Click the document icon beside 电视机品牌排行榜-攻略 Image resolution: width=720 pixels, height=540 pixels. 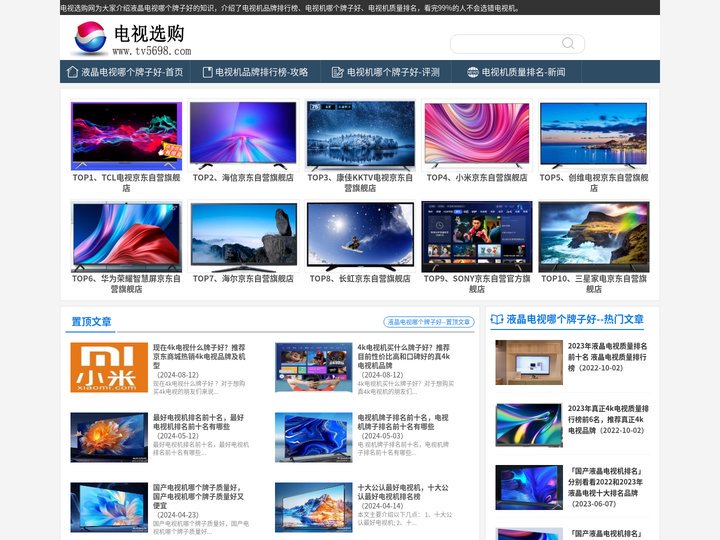(208, 72)
